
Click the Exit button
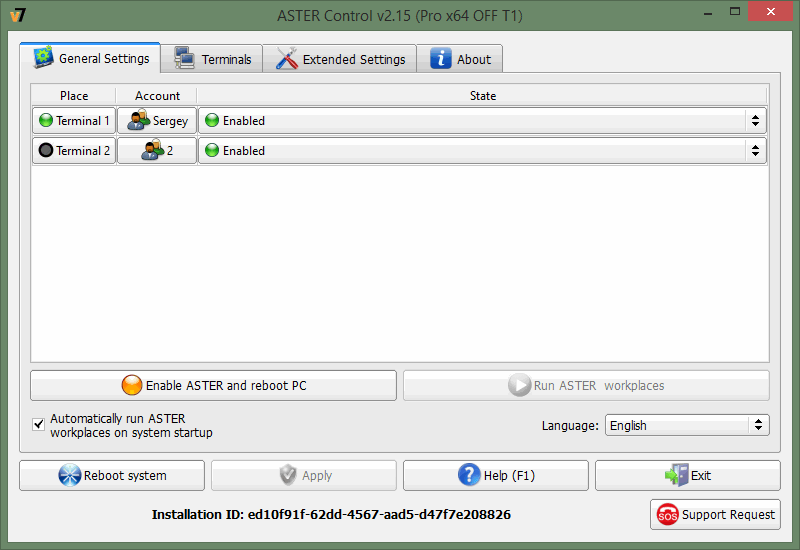[x=688, y=476]
